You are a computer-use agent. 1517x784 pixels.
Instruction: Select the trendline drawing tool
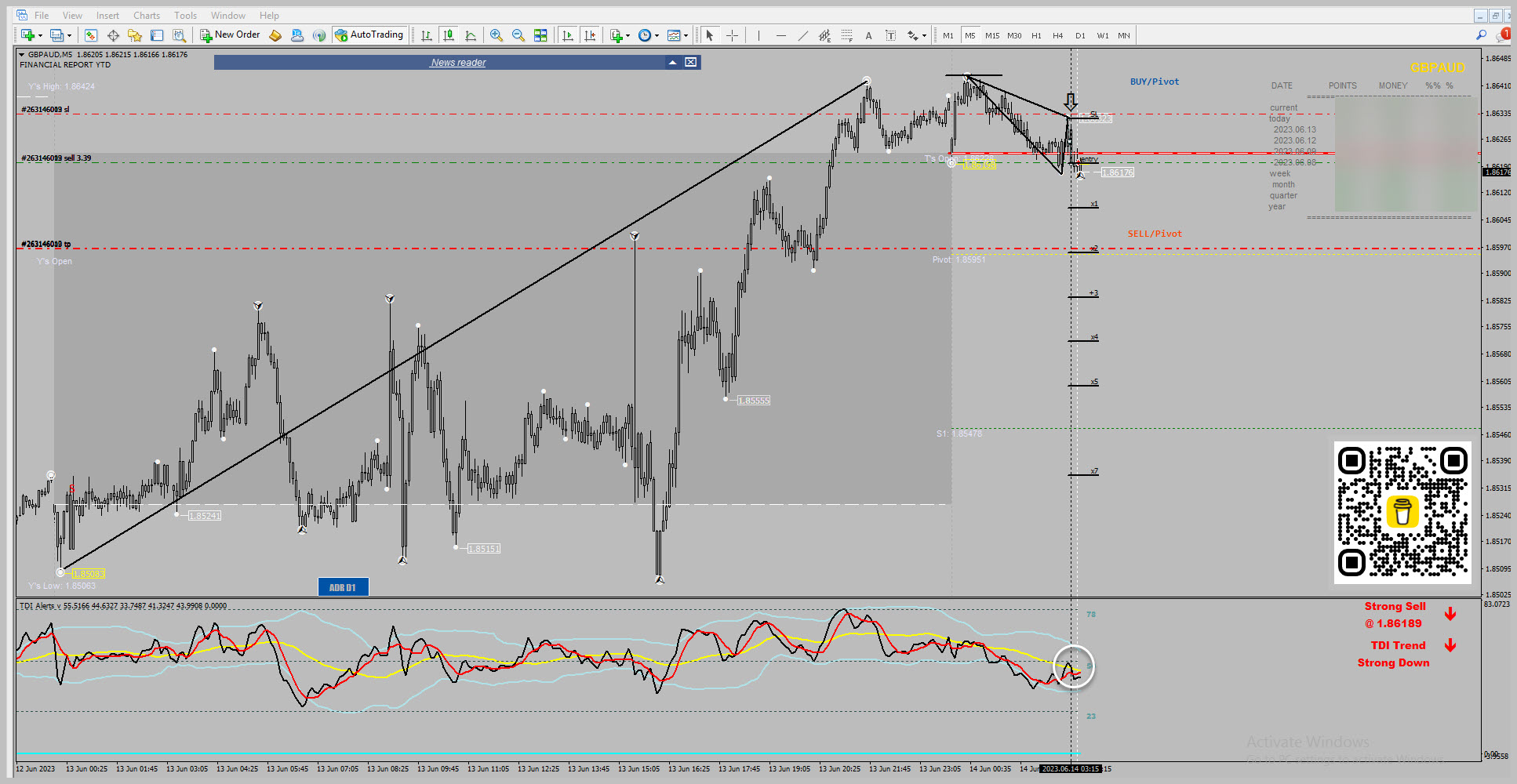tap(802, 35)
